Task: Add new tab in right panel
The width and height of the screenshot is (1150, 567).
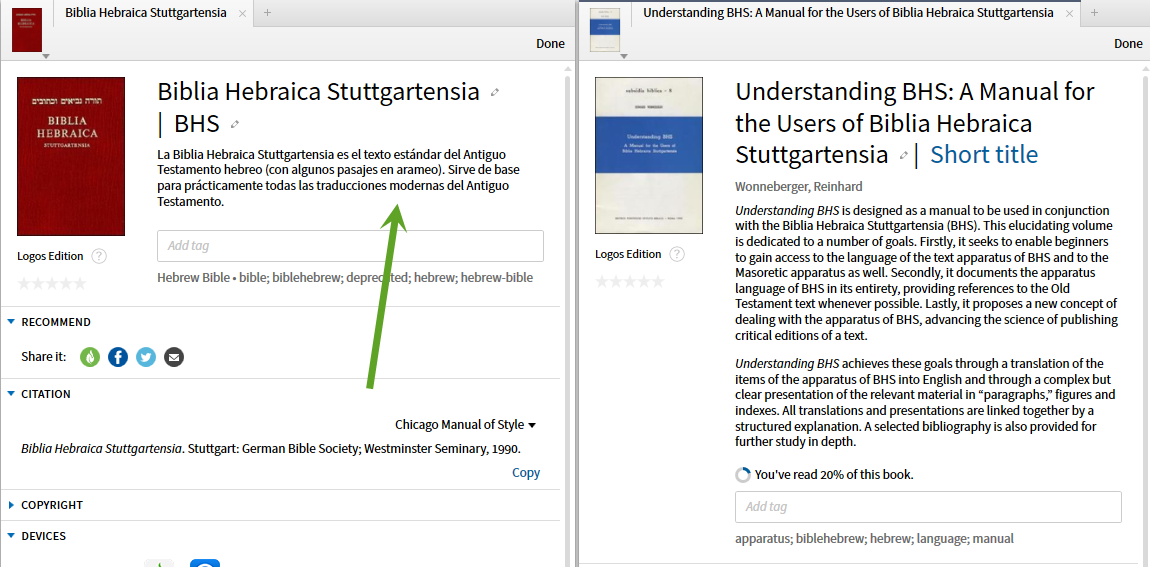Action: (x=1094, y=12)
